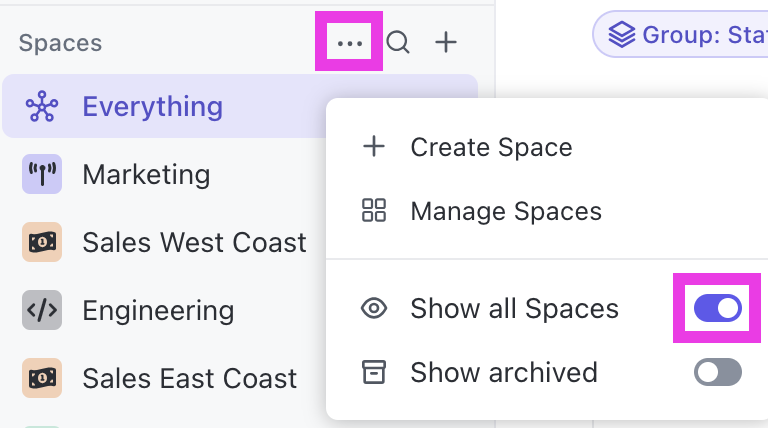Click the Everything network icon
The height and width of the screenshot is (428, 768).
[x=42, y=106]
